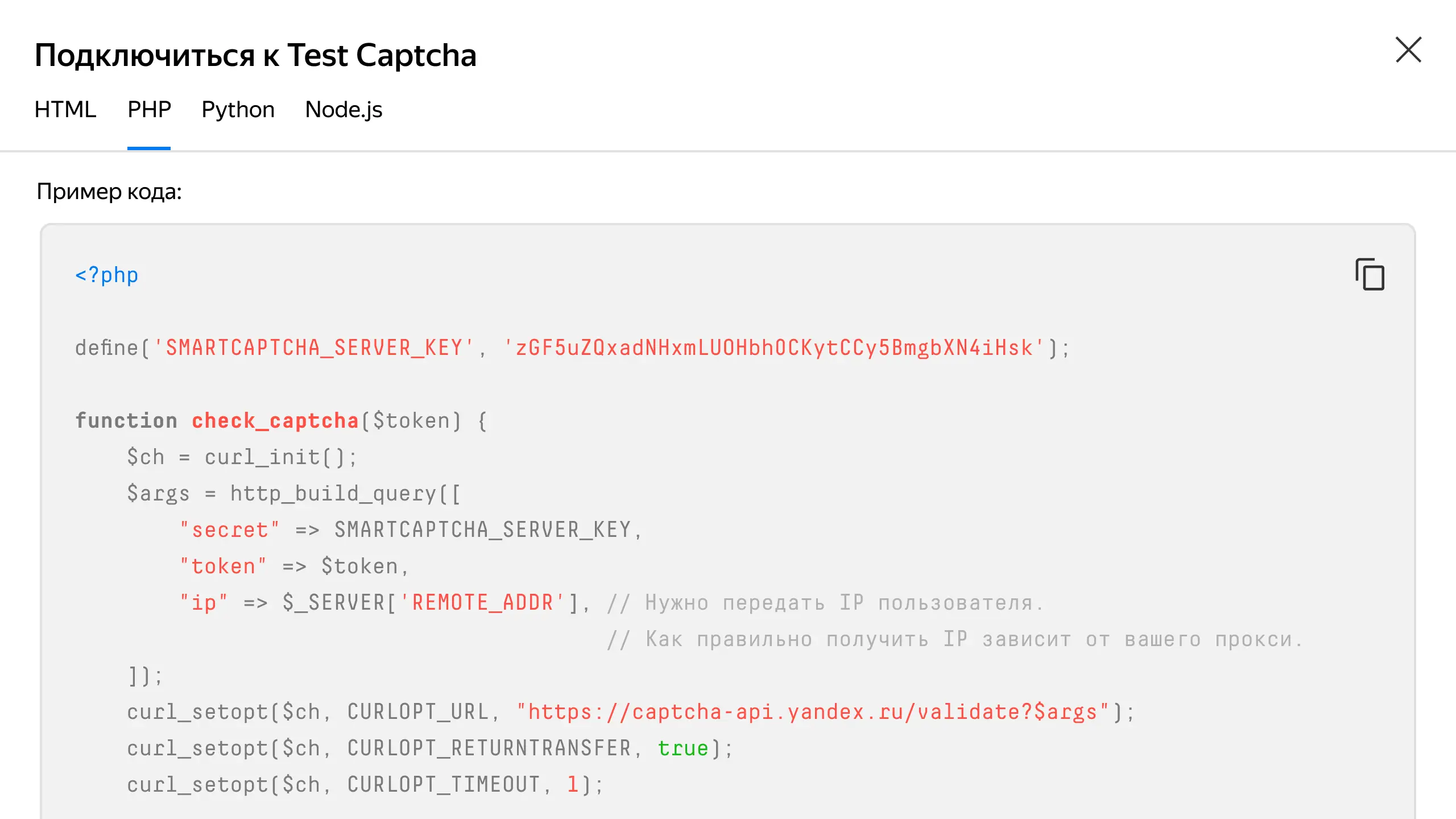Click the "secret" array key

tap(230, 530)
